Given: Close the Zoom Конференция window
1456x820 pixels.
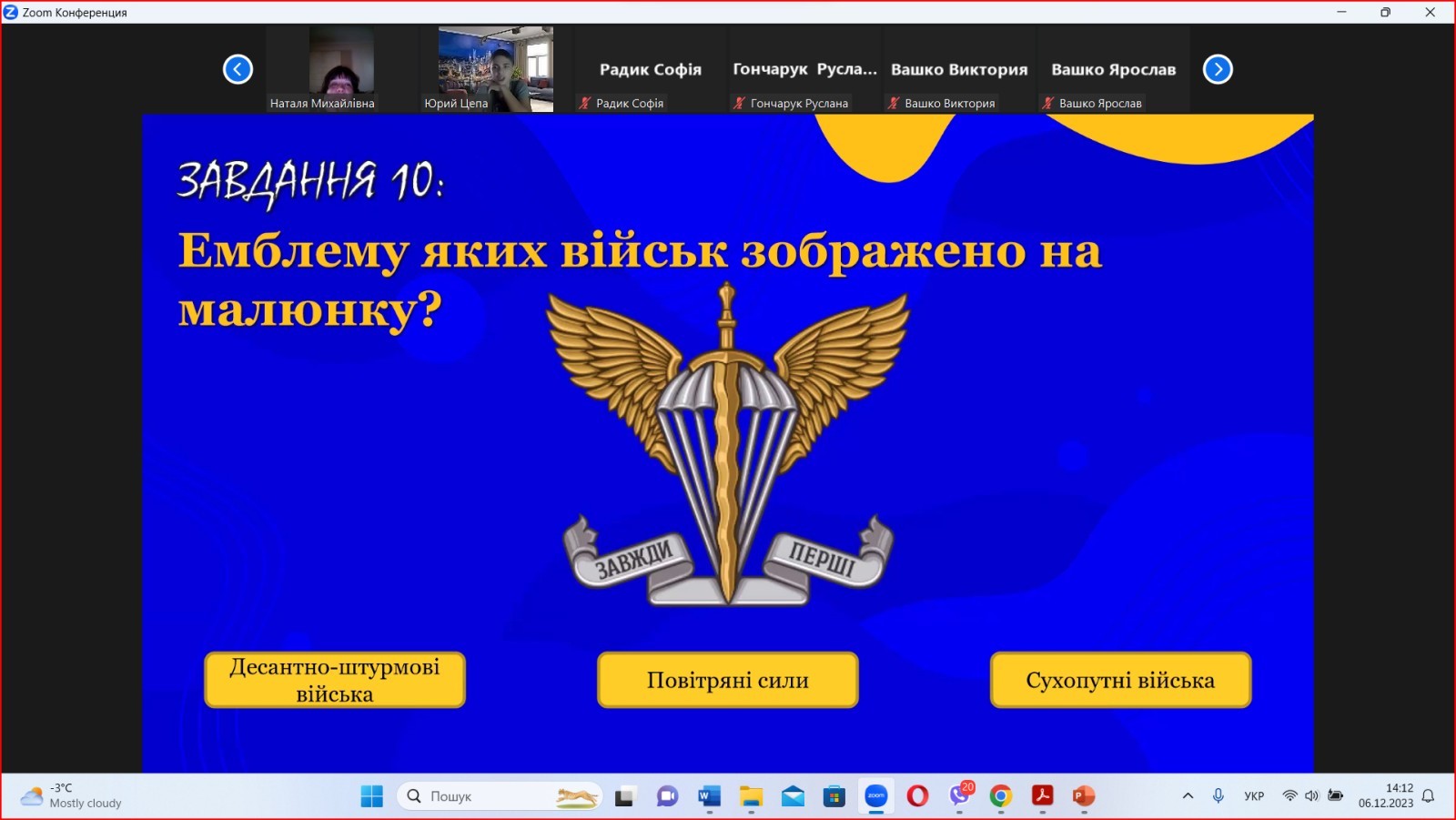Looking at the screenshot, I should pos(1430,12).
